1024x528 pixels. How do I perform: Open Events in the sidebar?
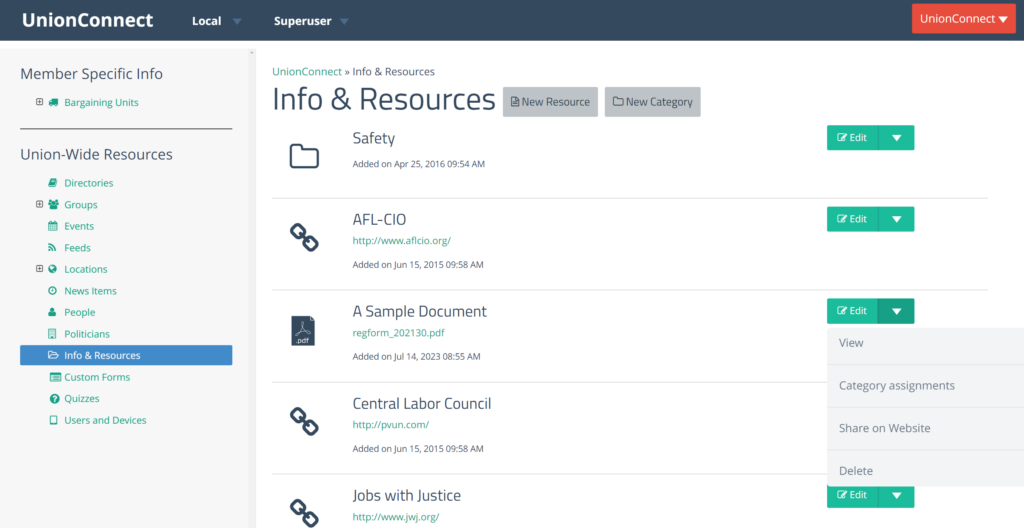[79, 226]
